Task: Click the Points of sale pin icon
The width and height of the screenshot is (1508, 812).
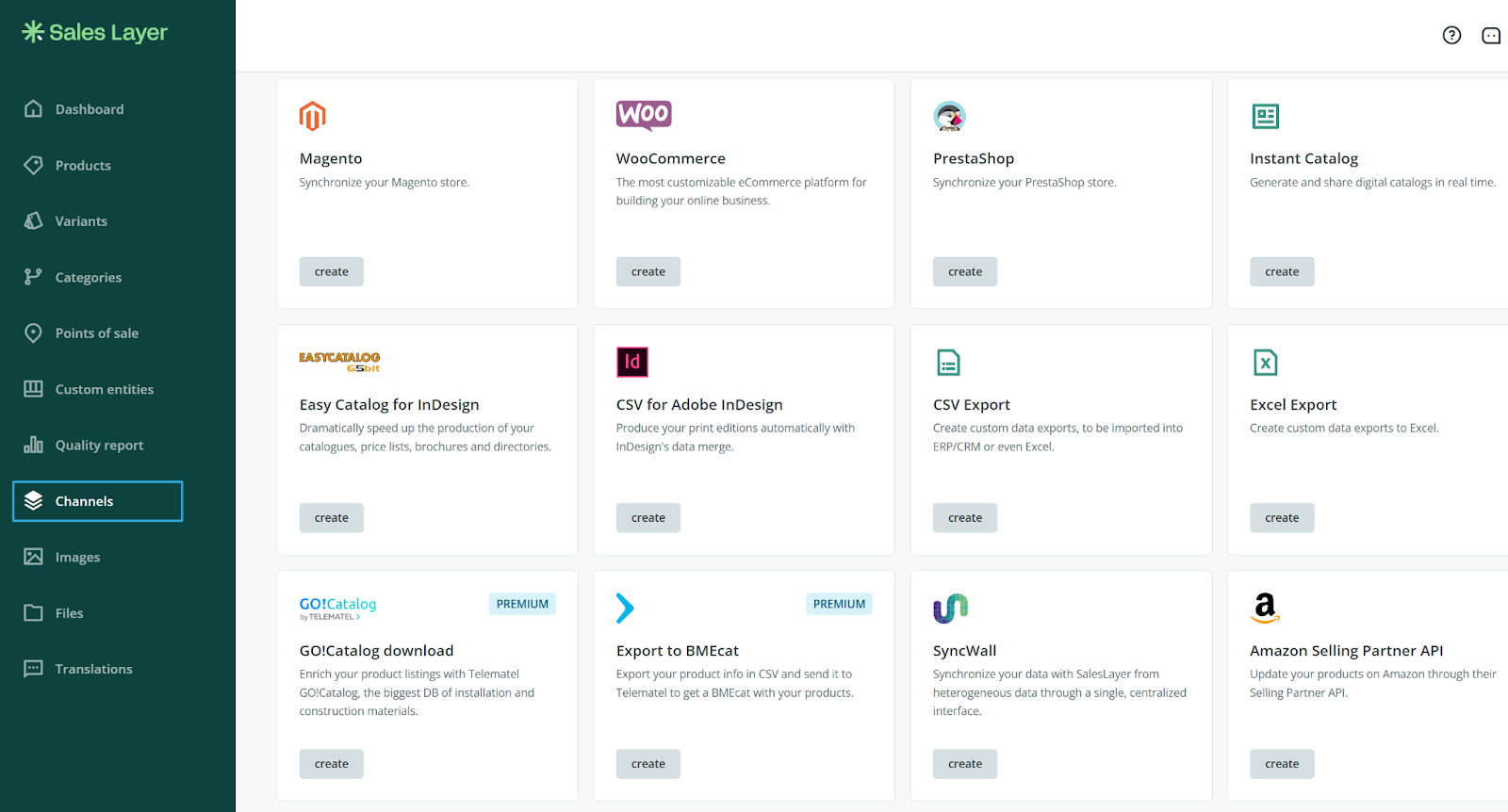Action: pyautogui.click(x=33, y=333)
